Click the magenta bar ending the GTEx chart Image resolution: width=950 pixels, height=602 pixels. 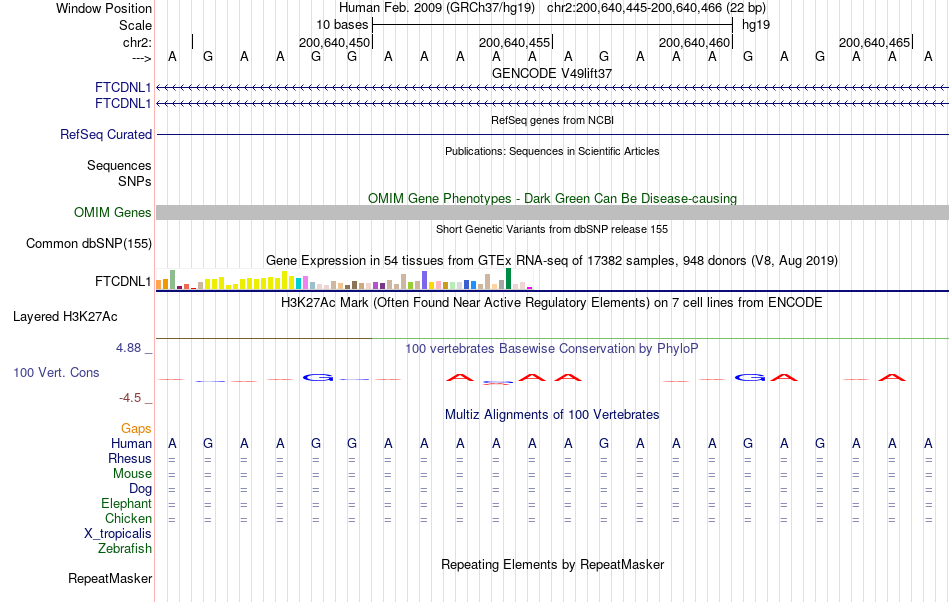coord(530,288)
